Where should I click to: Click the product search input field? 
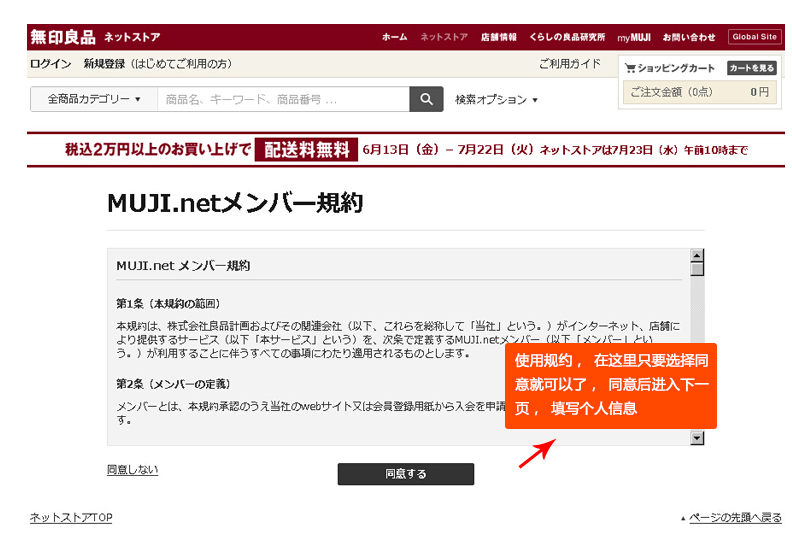click(283, 99)
